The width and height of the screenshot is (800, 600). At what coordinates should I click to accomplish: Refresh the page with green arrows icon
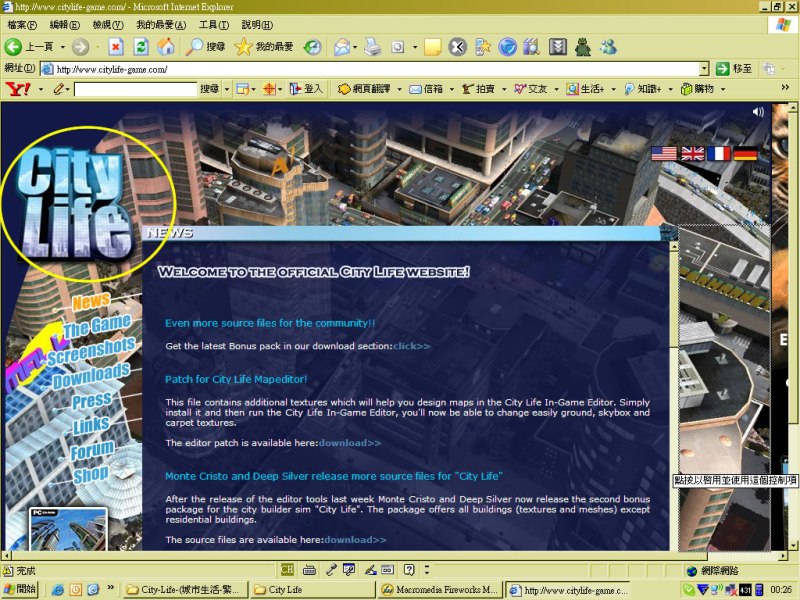tap(141, 47)
